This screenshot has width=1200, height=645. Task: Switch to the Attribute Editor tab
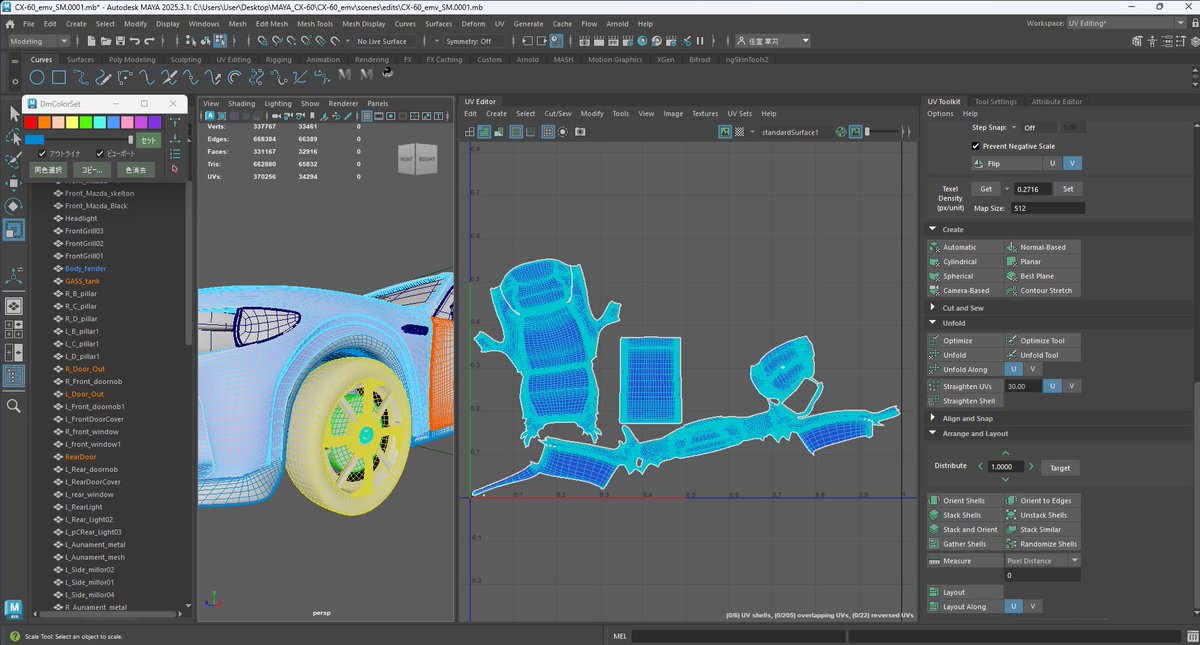point(1056,101)
